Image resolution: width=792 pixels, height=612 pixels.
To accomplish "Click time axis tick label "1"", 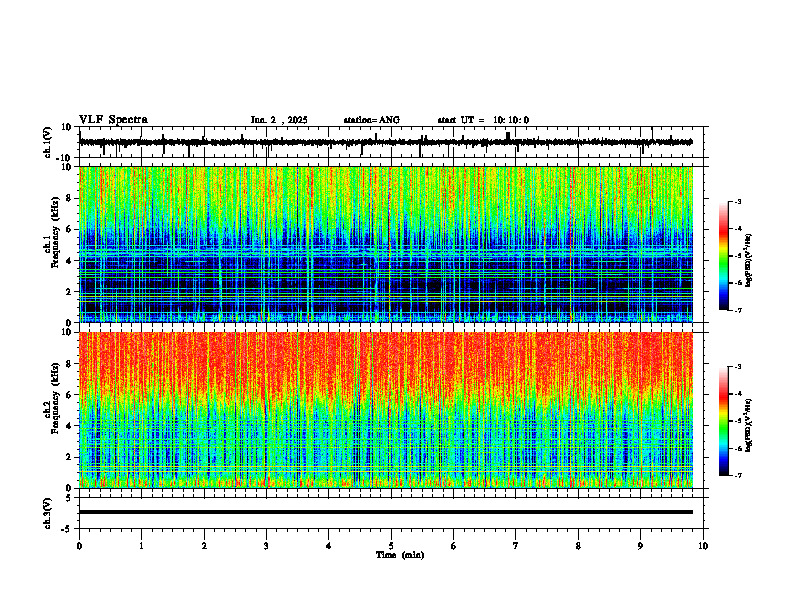I will pyautogui.click(x=141, y=546).
